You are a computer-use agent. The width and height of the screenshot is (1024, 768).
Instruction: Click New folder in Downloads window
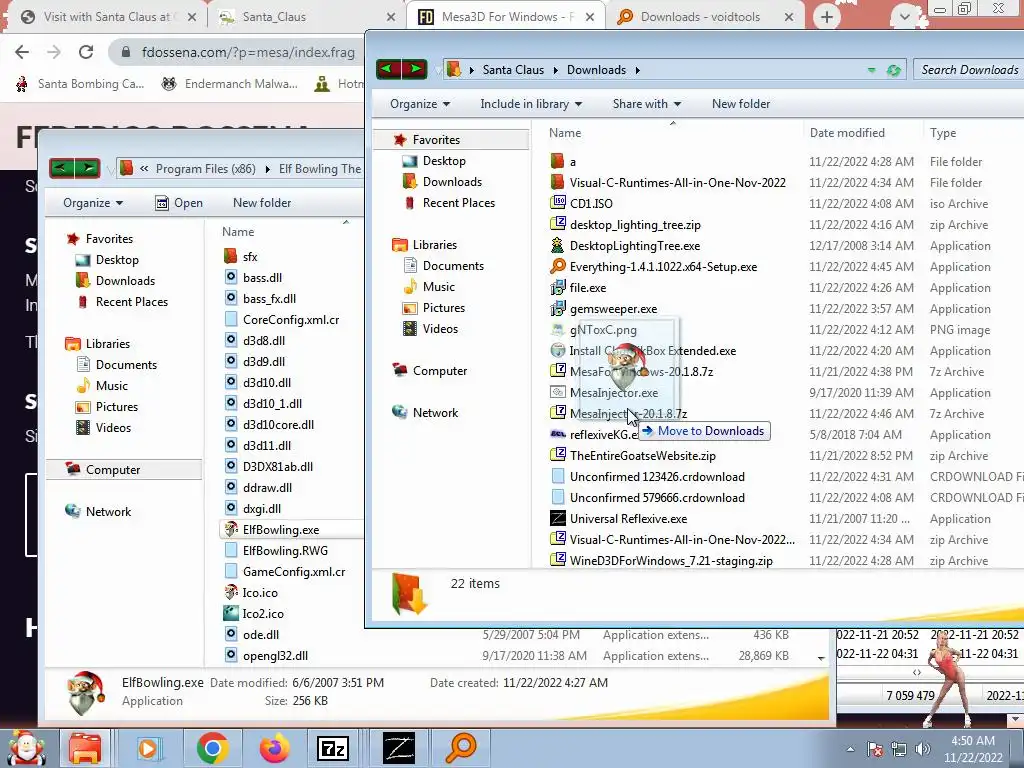(x=741, y=104)
